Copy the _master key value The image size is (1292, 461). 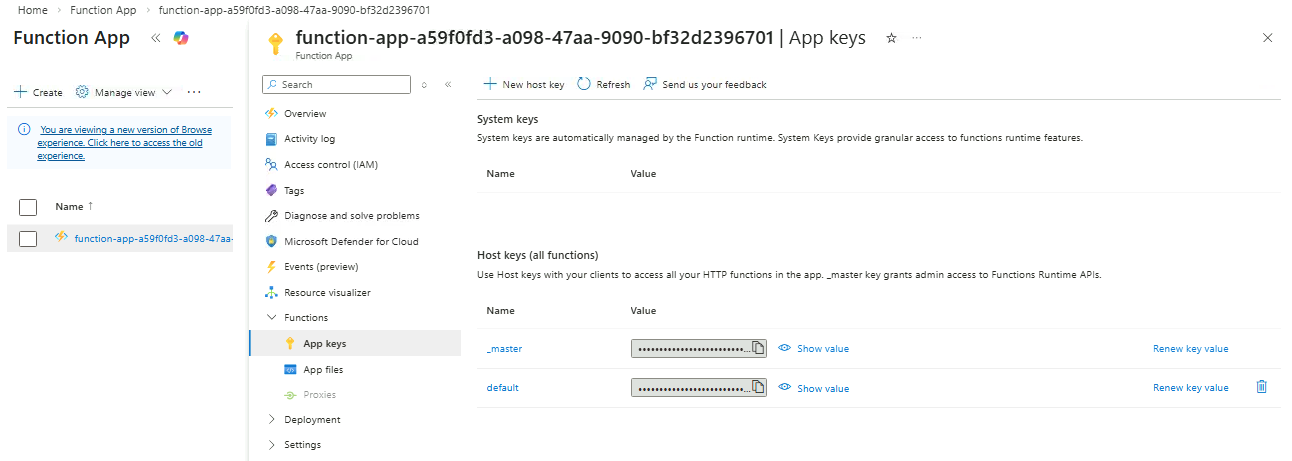pyautogui.click(x=758, y=348)
